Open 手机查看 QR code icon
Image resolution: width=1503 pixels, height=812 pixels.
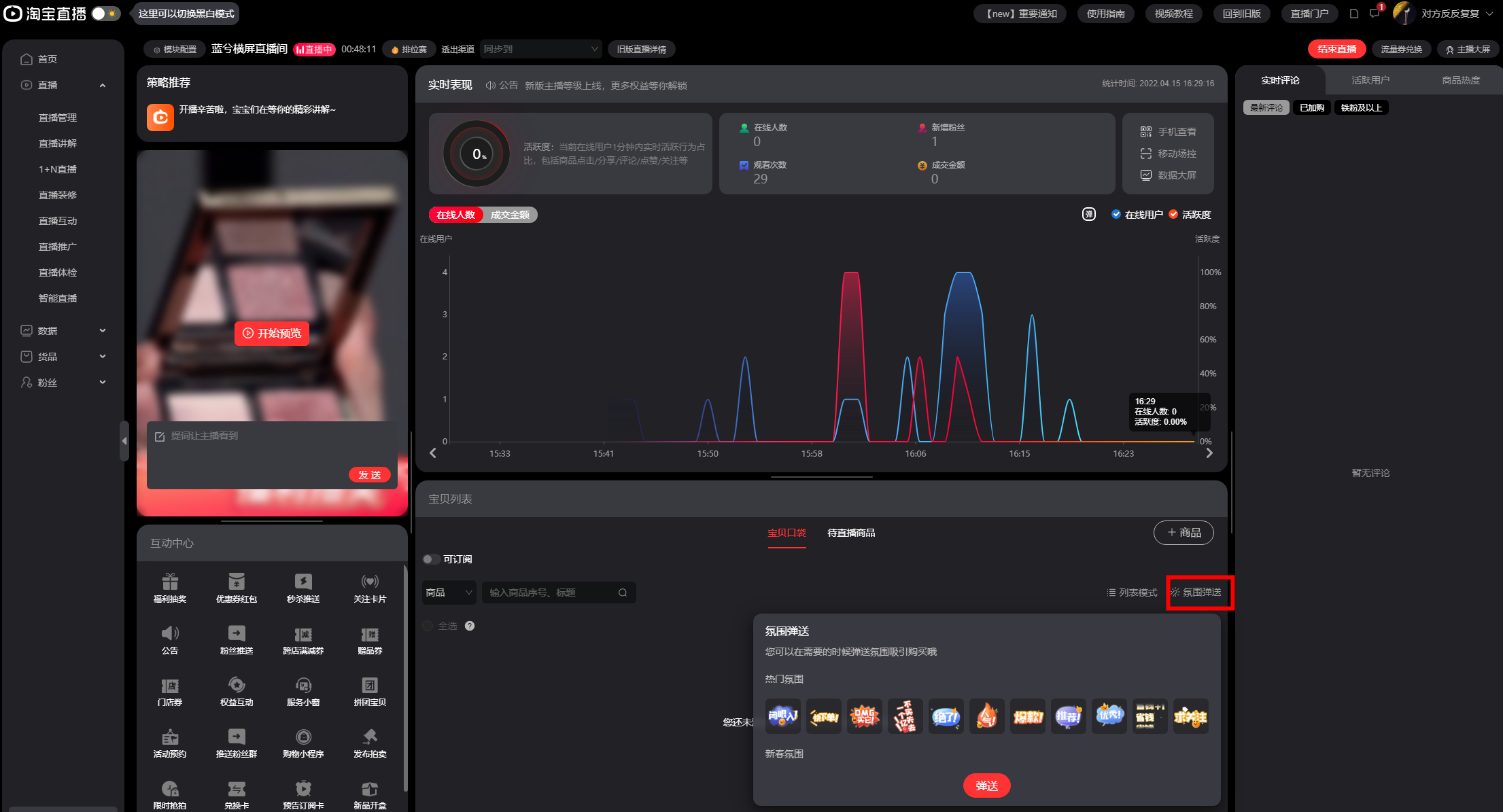tap(1146, 132)
